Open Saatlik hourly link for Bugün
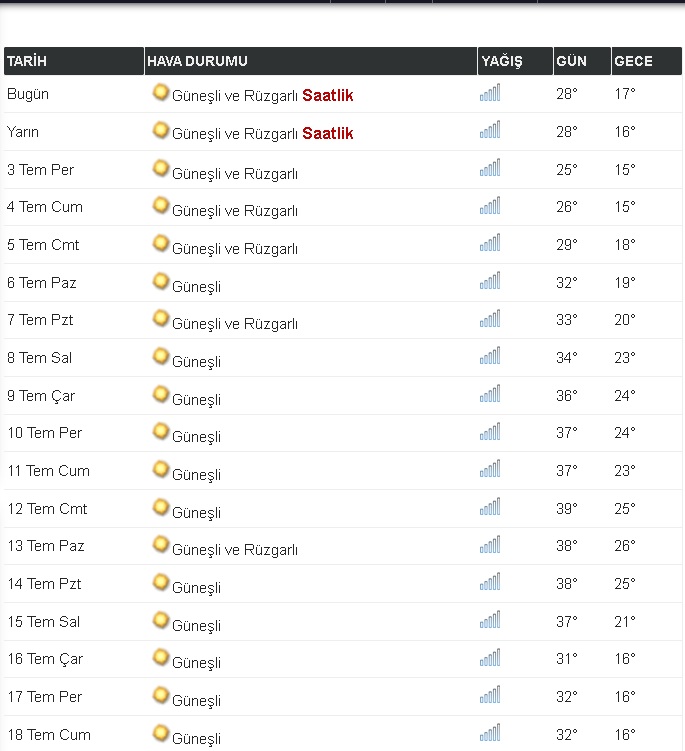The width and height of the screenshot is (685, 751). point(327,96)
